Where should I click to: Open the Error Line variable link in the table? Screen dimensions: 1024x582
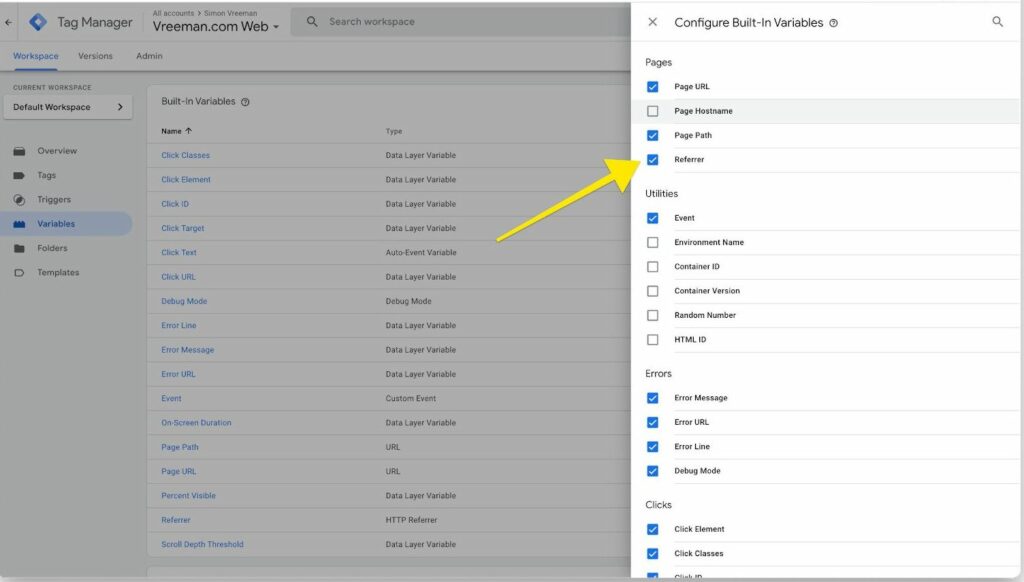[179, 325]
